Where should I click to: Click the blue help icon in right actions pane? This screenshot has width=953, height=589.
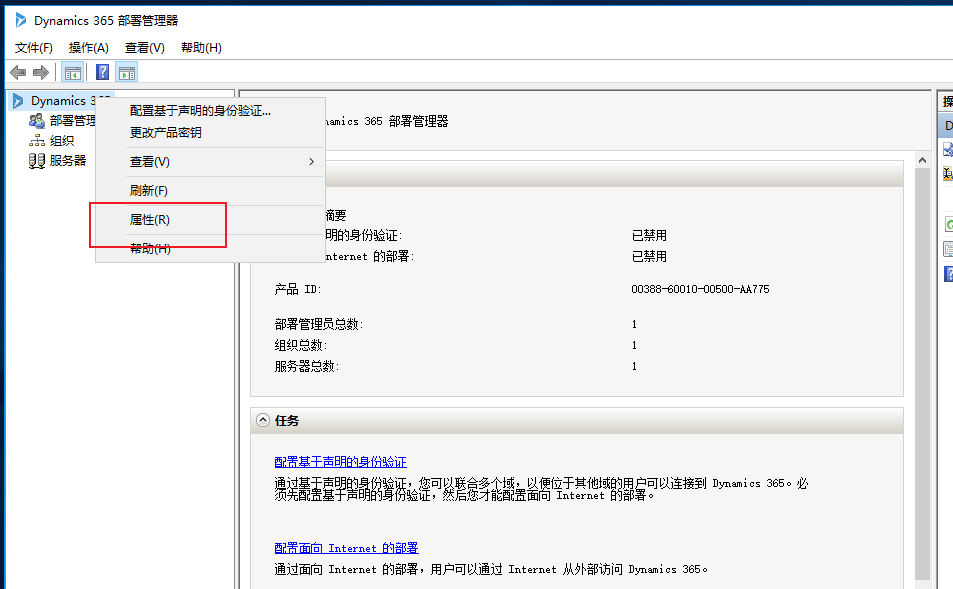click(948, 274)
